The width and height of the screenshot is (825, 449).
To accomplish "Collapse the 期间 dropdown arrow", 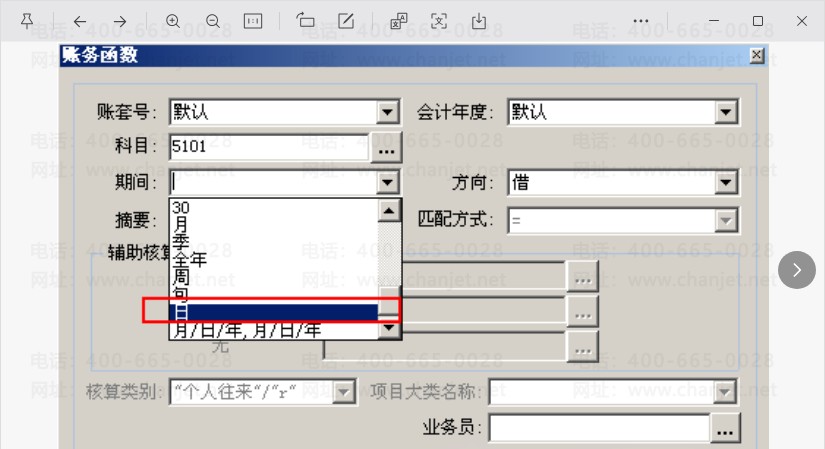I will (387, 183).
